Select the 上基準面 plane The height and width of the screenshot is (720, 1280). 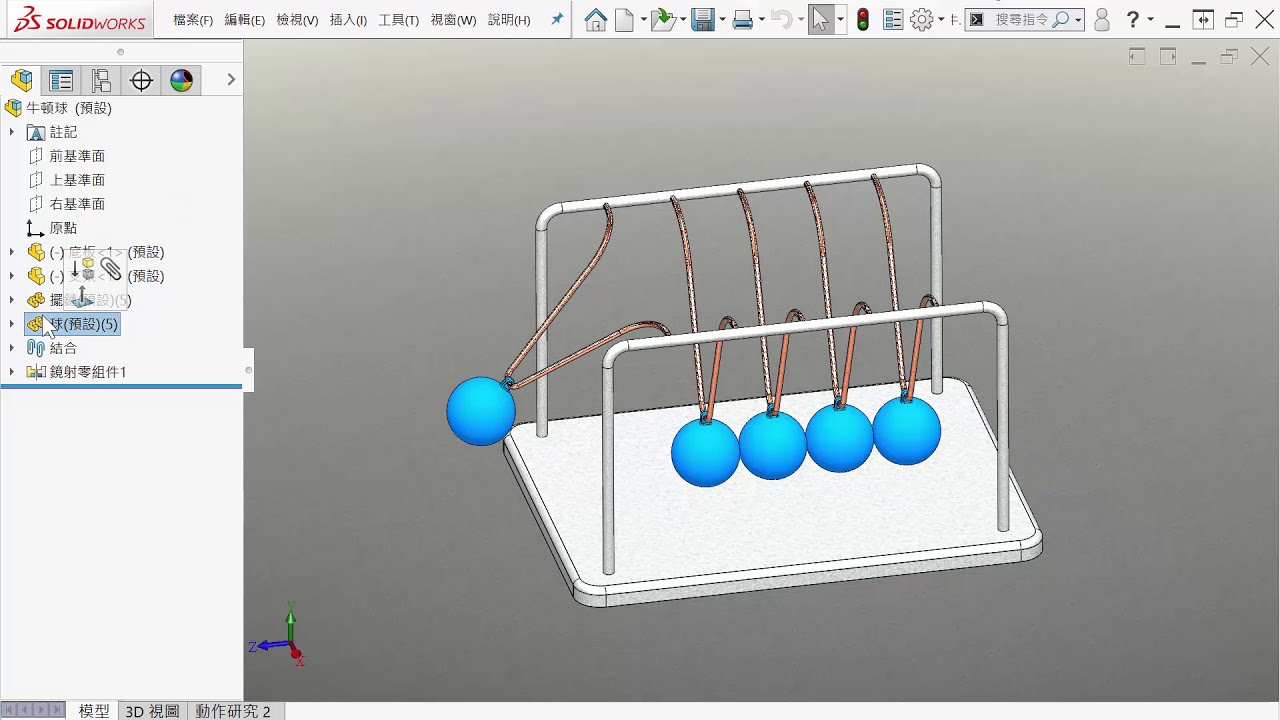[77, 180]
